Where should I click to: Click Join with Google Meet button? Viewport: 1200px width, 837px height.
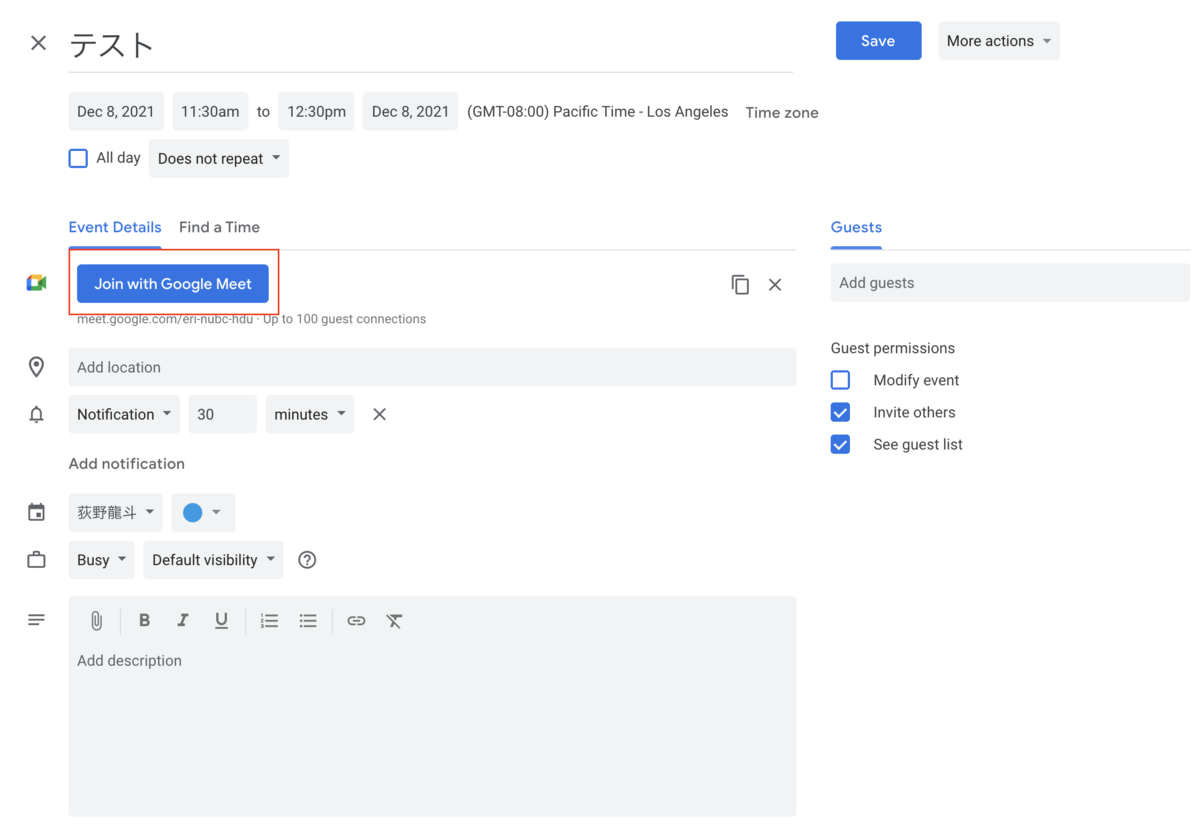(173, 284)
